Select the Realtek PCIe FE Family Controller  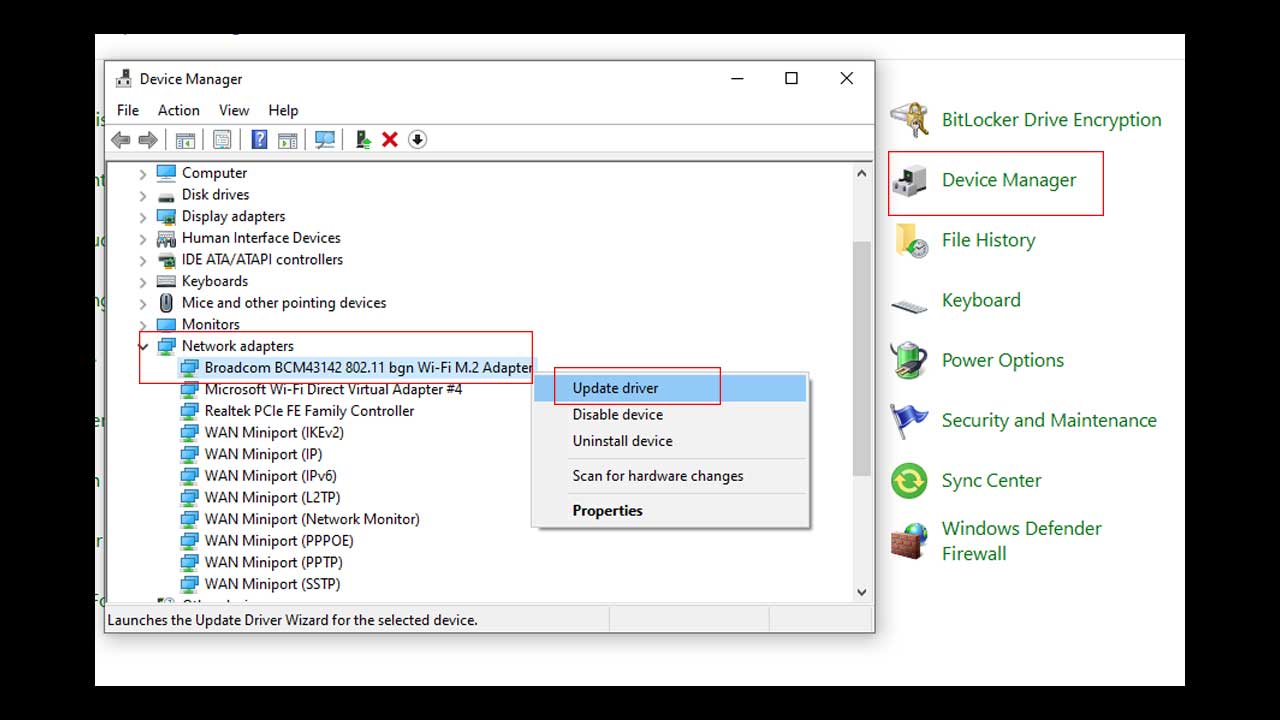(x=307, y=410)
